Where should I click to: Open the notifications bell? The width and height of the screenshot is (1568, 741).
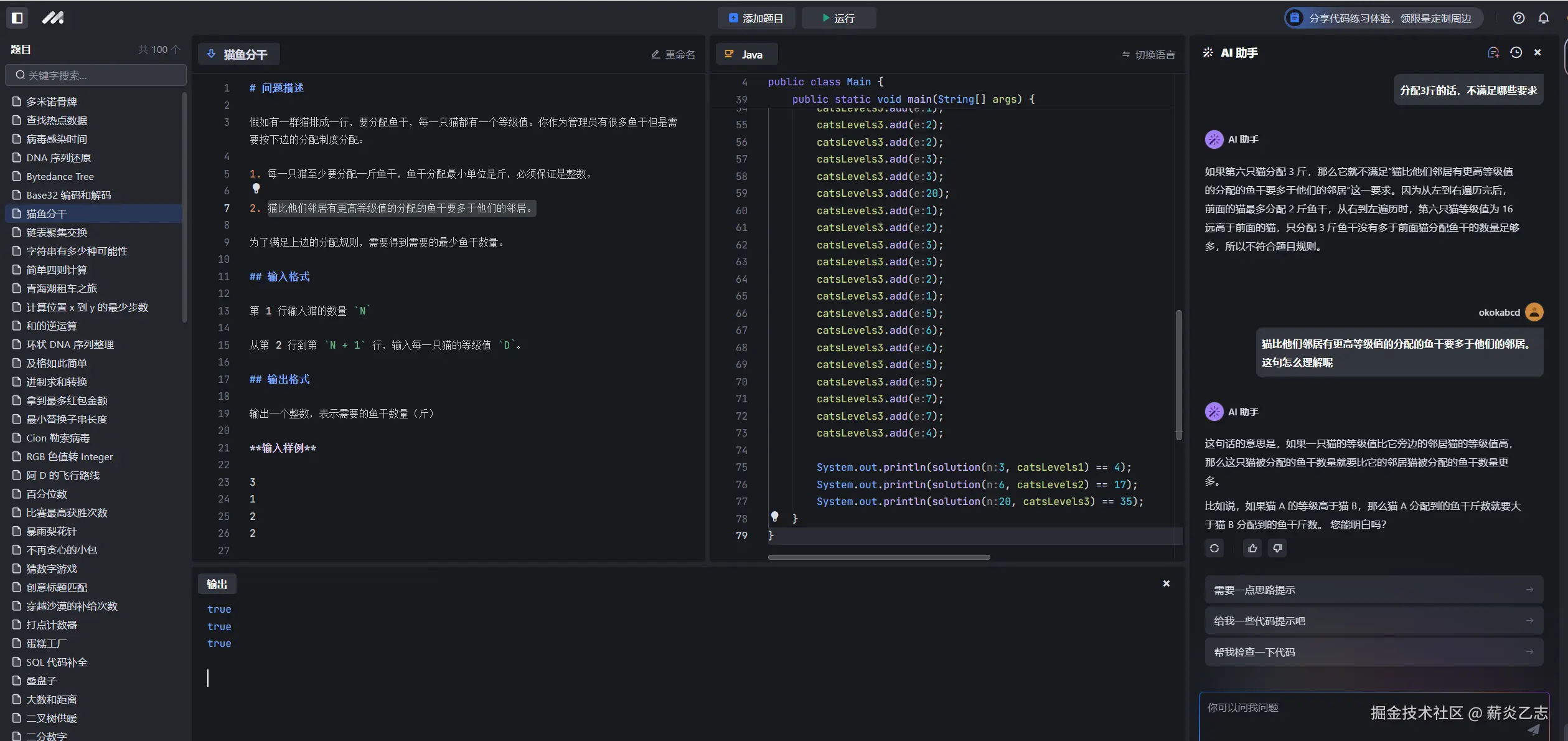pos(1543,18)
